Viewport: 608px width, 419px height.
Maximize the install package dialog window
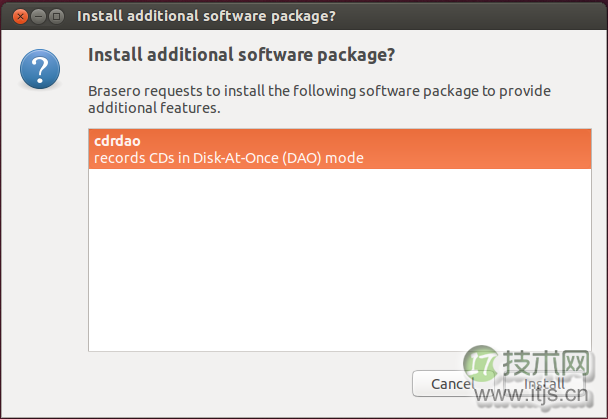click(x=57, y=16)
